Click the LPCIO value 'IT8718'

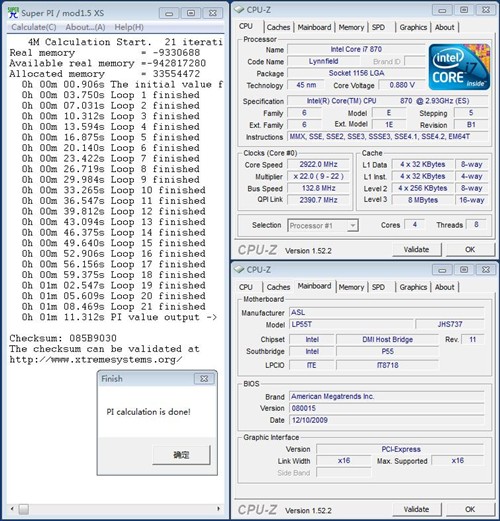(x=388, y=365)
